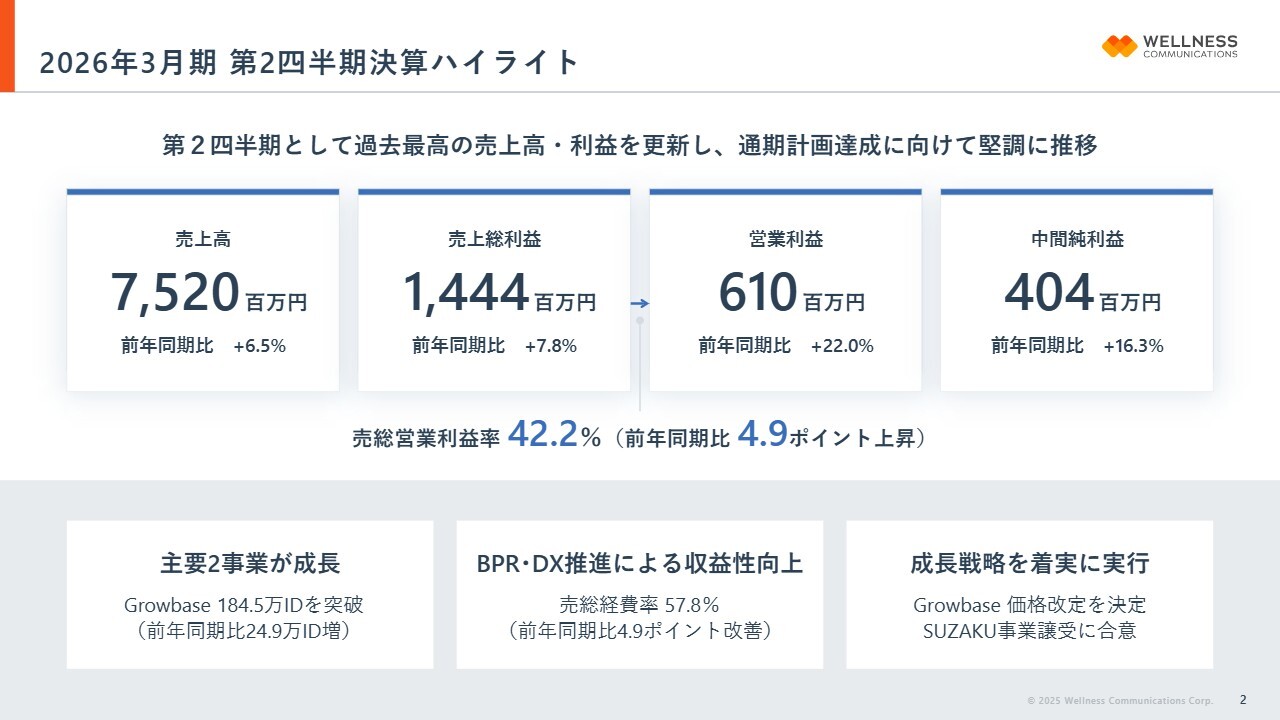This screenshot has height=720, width=1280.
Task: Click the blue arrow pointing to 営業利益
Action: [640, 303]
